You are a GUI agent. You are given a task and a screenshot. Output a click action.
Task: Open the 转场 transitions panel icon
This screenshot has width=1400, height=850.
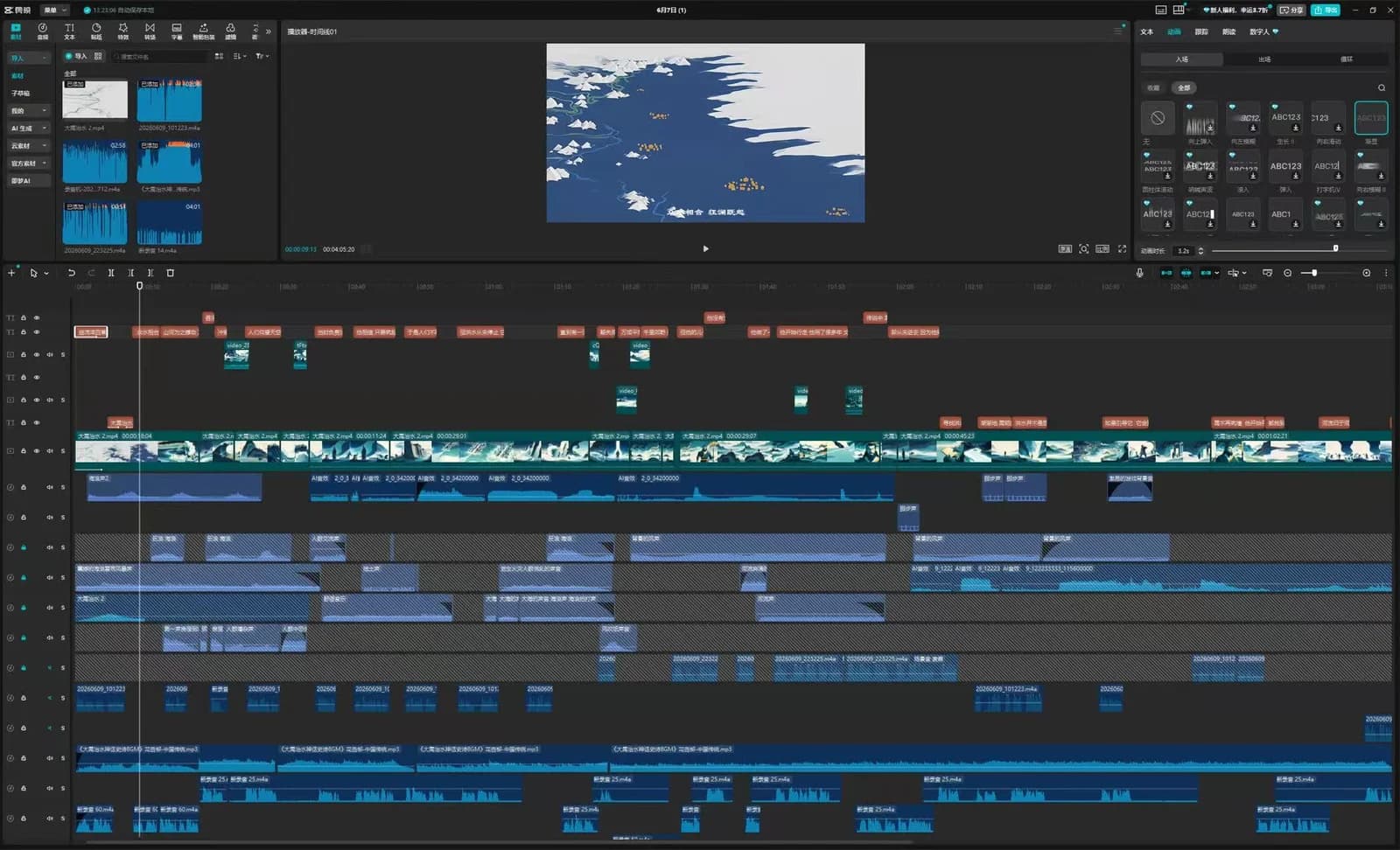point(150,31)
